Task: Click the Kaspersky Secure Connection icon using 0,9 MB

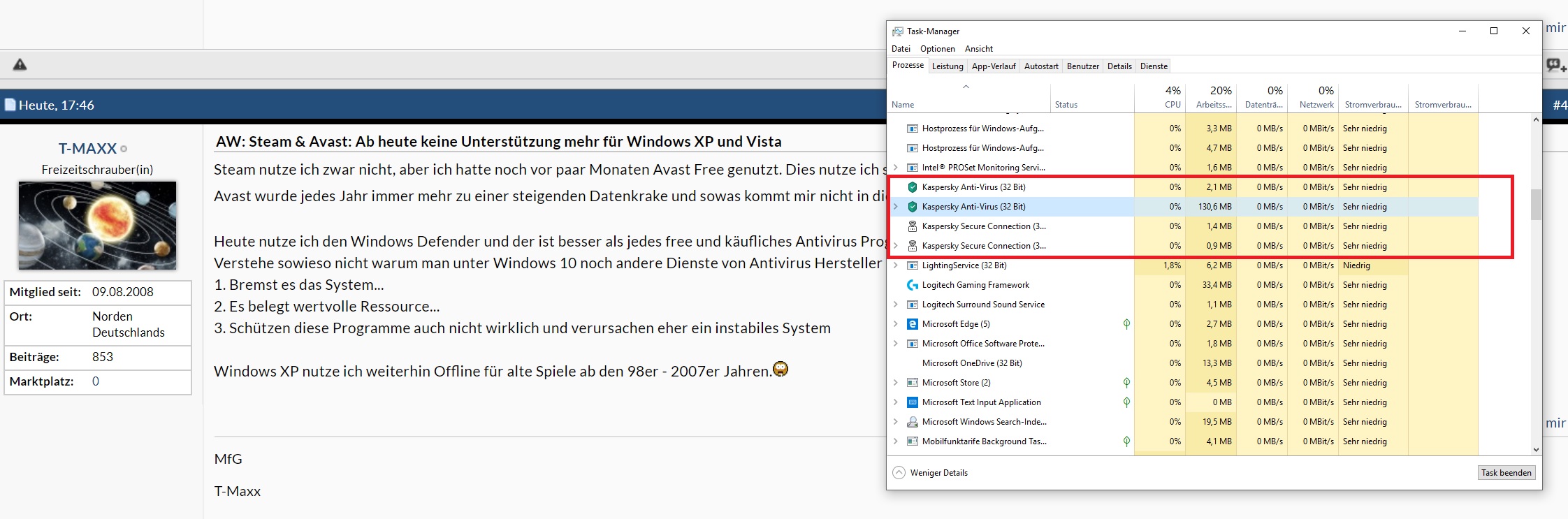Action: coord(912,246)
